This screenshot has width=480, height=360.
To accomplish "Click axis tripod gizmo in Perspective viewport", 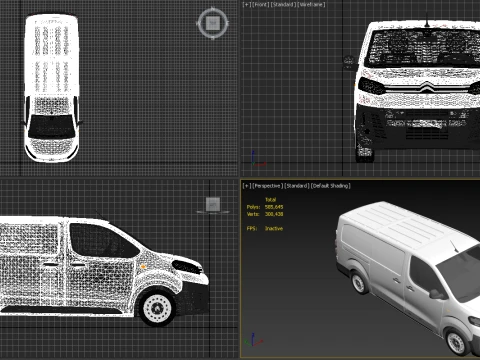I will 253,340.
